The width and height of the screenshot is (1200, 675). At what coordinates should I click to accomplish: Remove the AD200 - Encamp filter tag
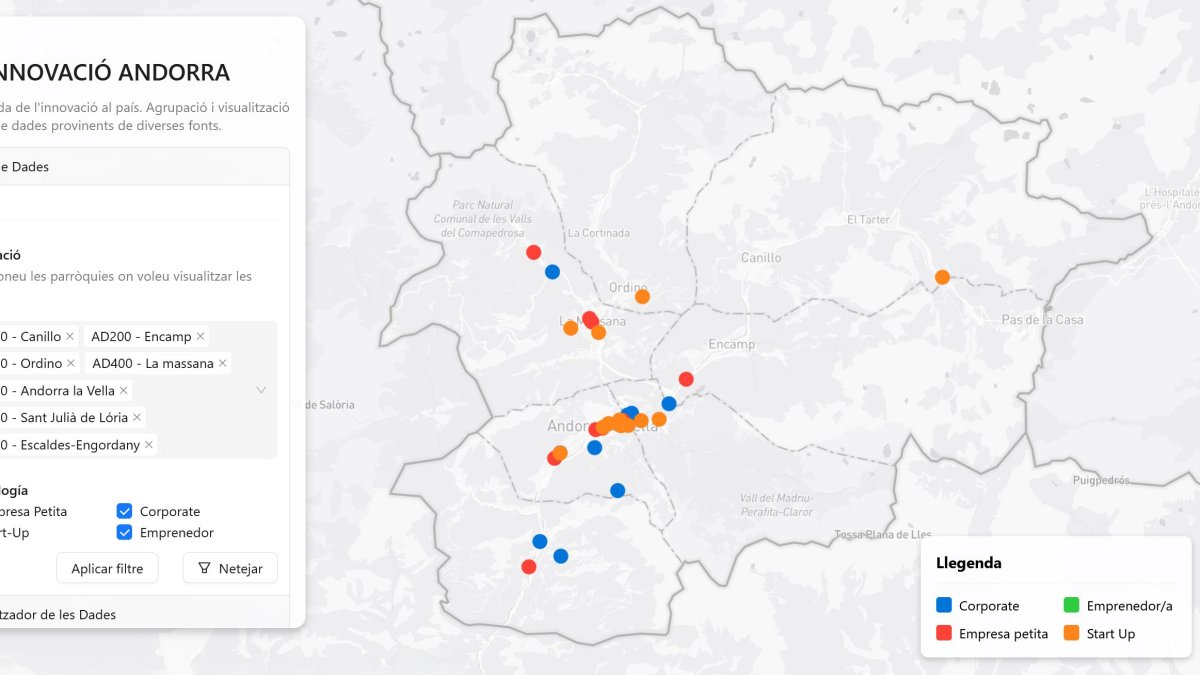point(200,336)
